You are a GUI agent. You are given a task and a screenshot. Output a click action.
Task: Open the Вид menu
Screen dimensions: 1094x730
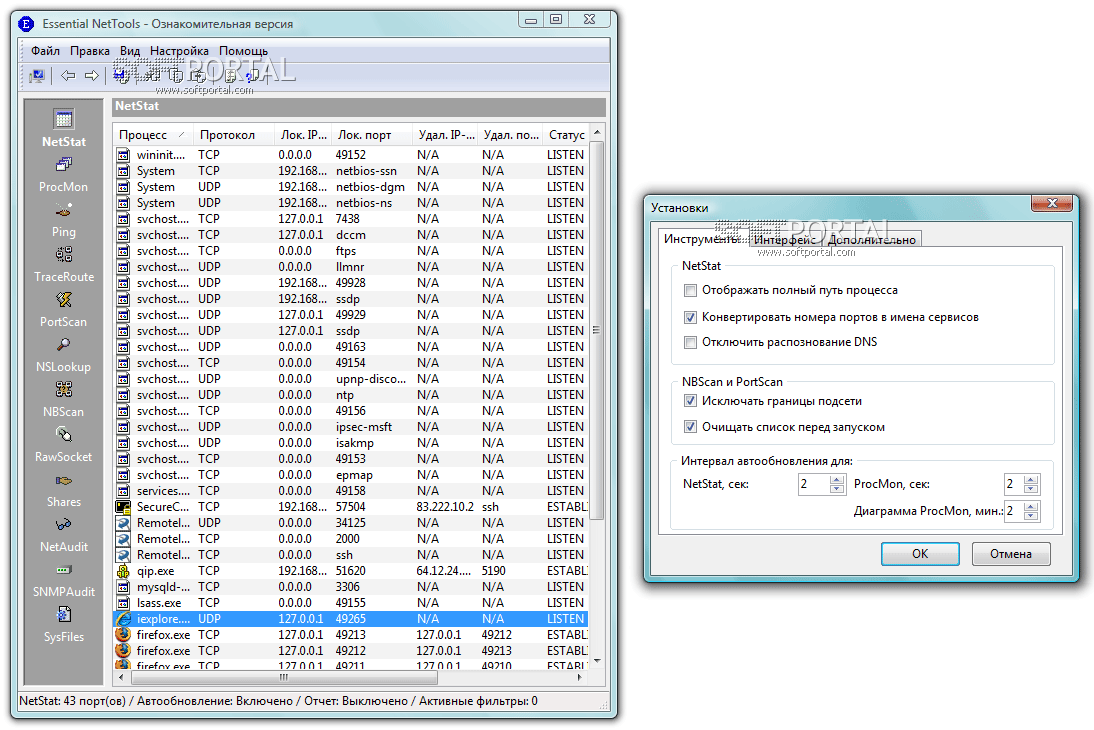(x=130, y=51)
